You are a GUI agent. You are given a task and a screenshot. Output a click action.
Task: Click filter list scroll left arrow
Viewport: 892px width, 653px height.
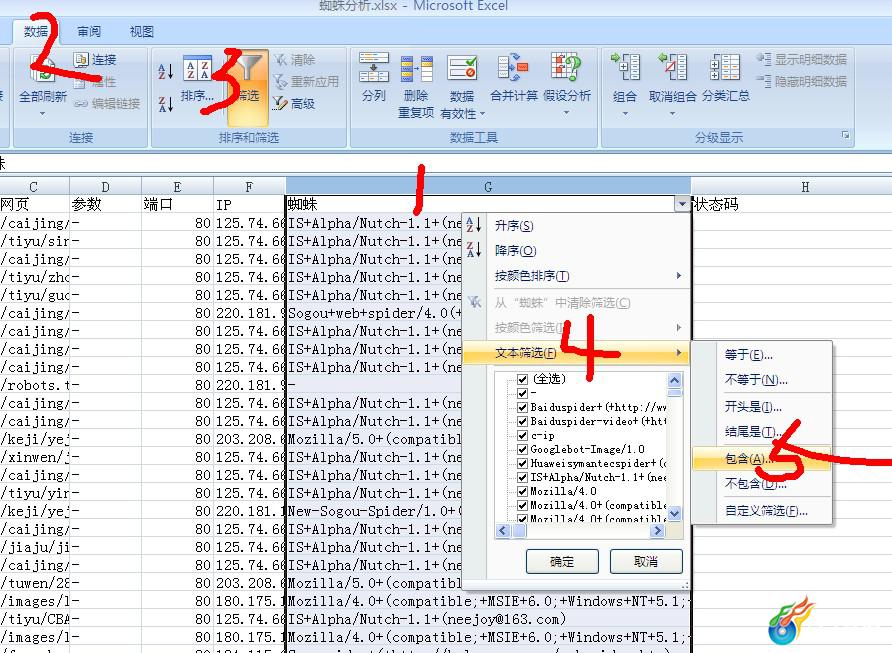point(503,531)
